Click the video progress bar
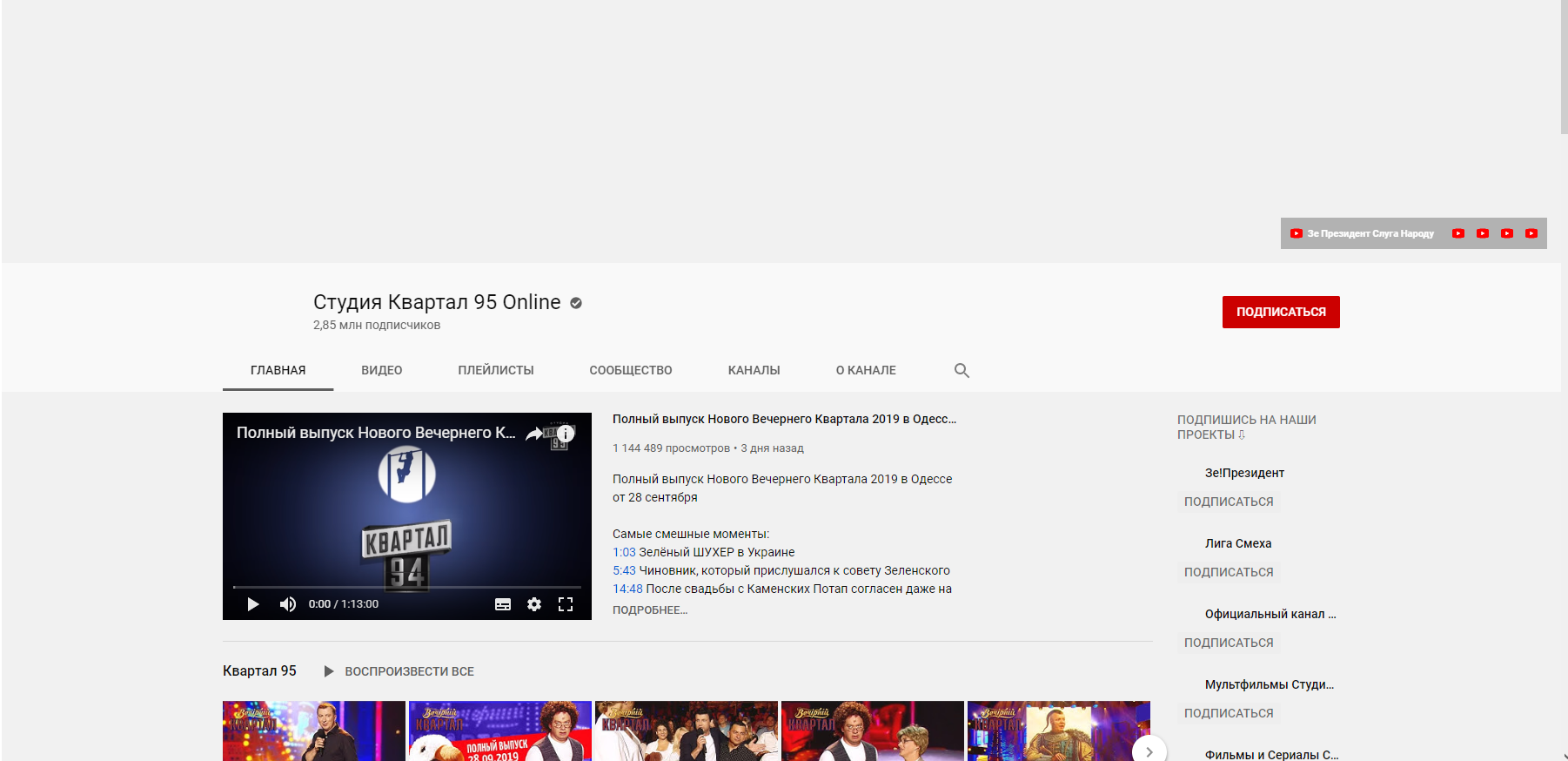The width and height of the screenshot is (1568, 761). 407,588
